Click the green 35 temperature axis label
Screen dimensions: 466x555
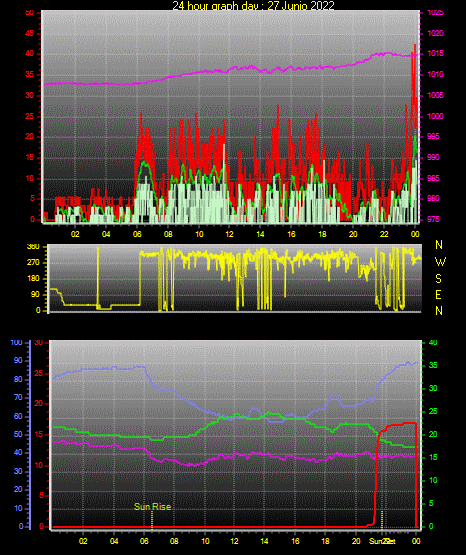coord(433,366)
